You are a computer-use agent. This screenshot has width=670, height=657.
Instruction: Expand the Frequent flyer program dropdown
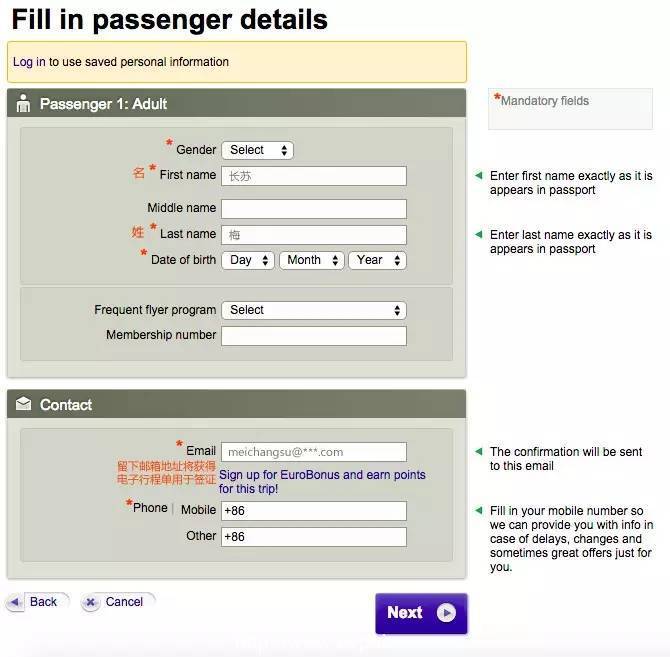[x=314, y=310]
